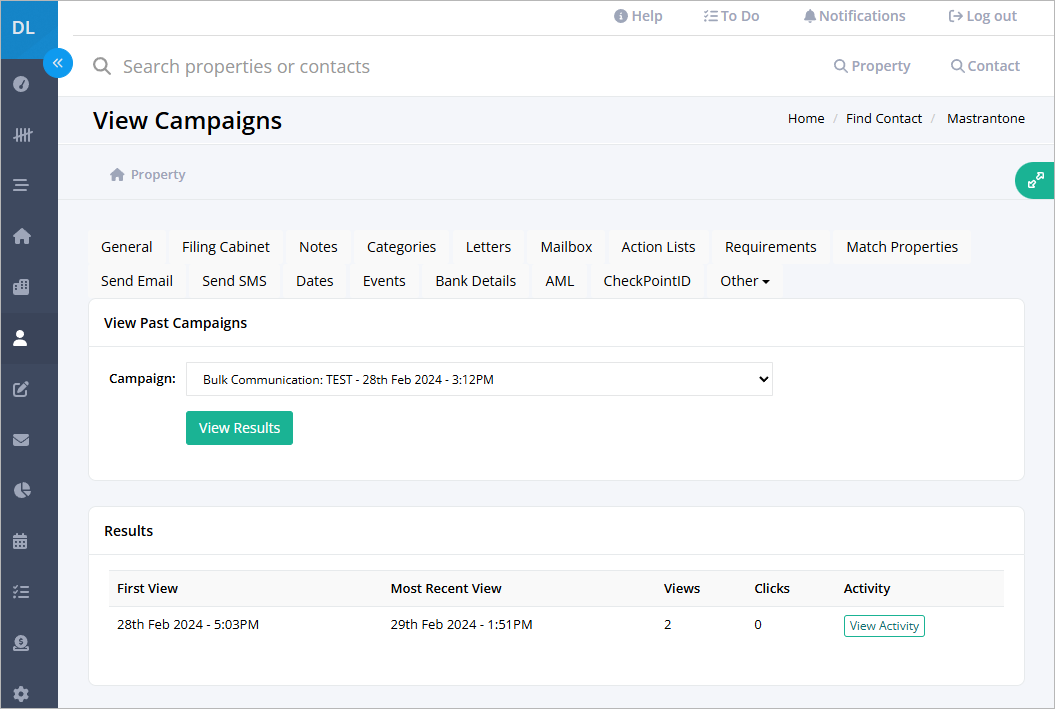Viewport: 1055px width, 709px height.
Task: Open the pie chart reports icon
Action: [22, 490]
